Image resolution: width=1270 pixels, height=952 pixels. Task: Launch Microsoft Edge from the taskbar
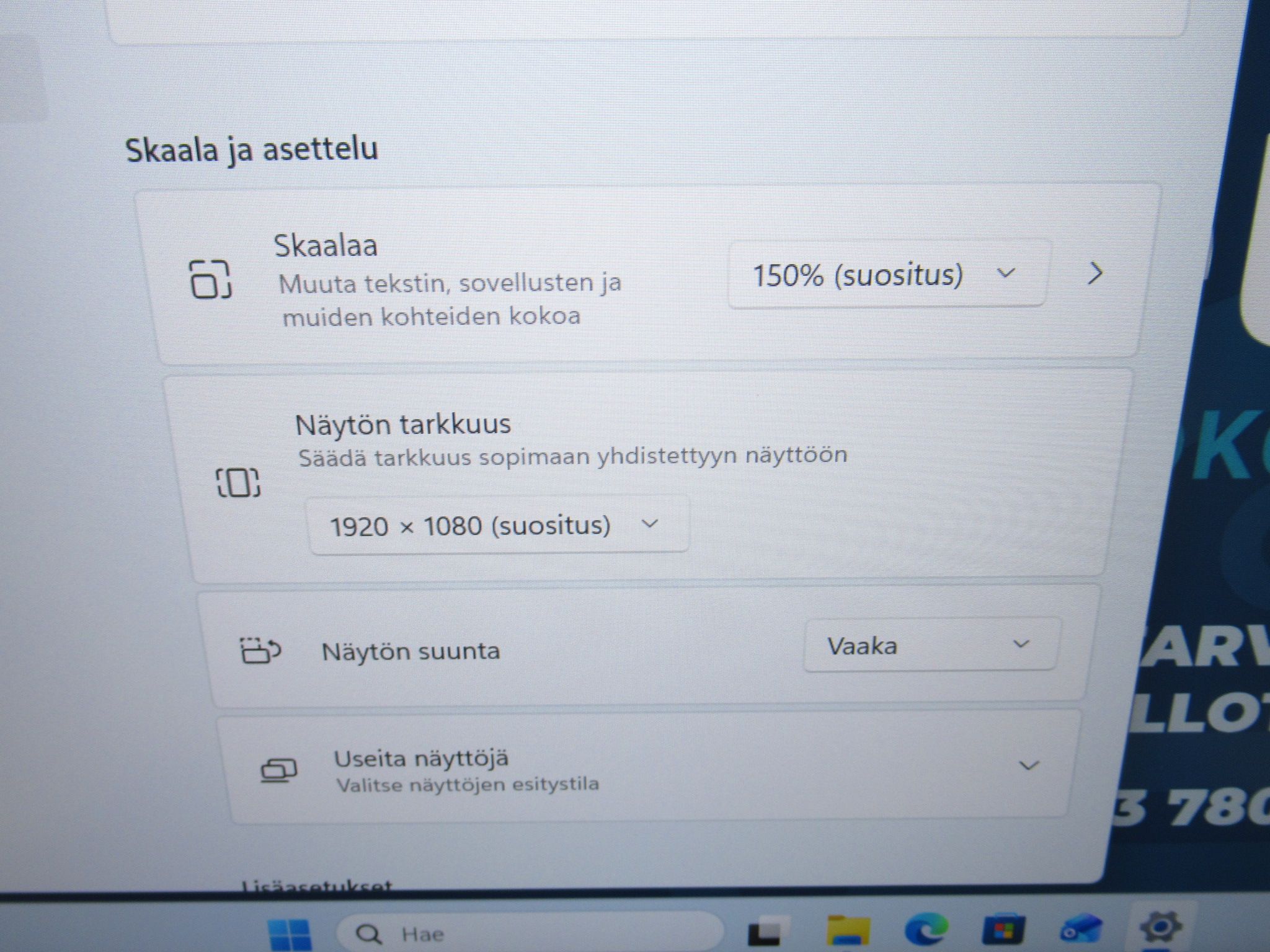coord(926,930)
